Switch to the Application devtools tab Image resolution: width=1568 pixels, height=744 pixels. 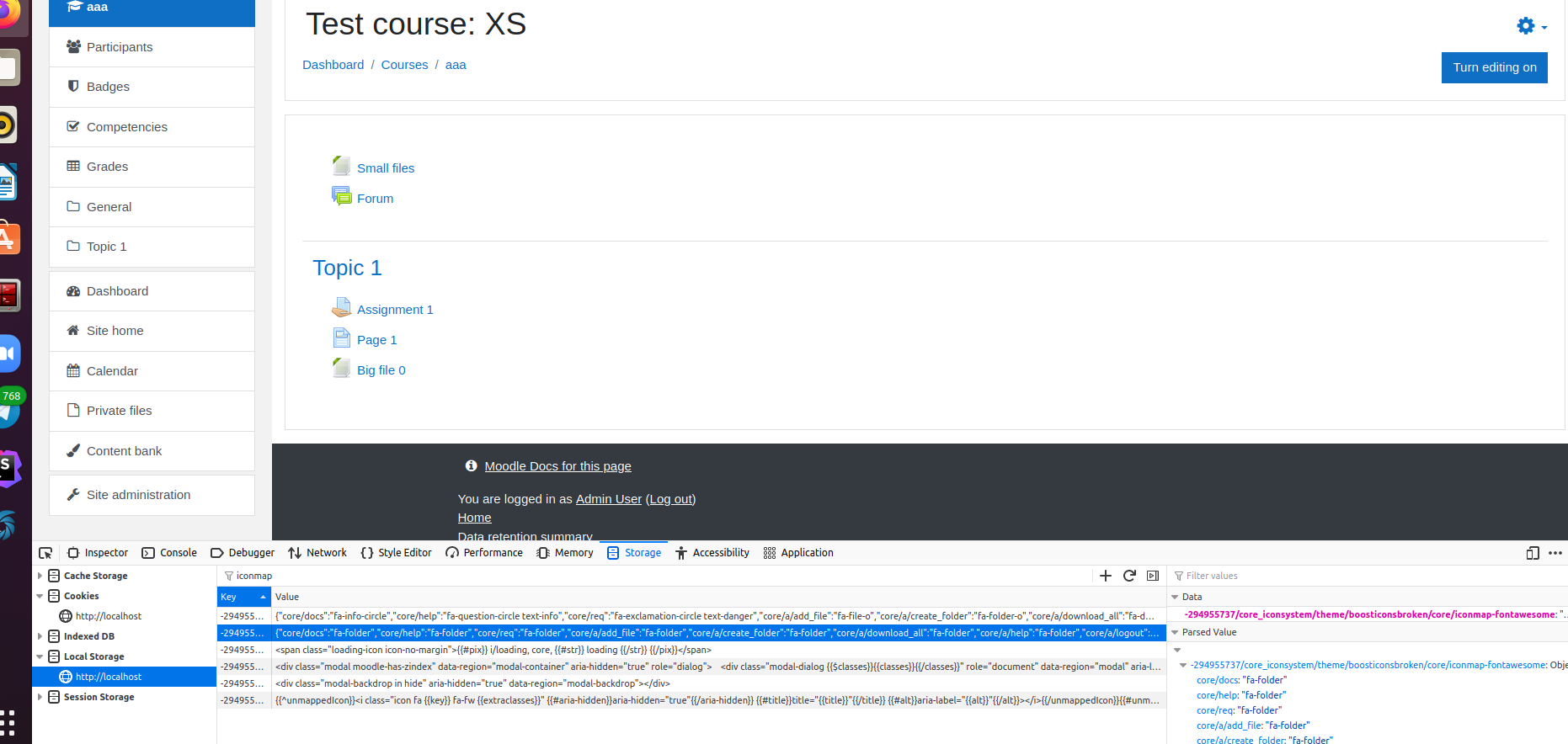click(x=798, y=553)
